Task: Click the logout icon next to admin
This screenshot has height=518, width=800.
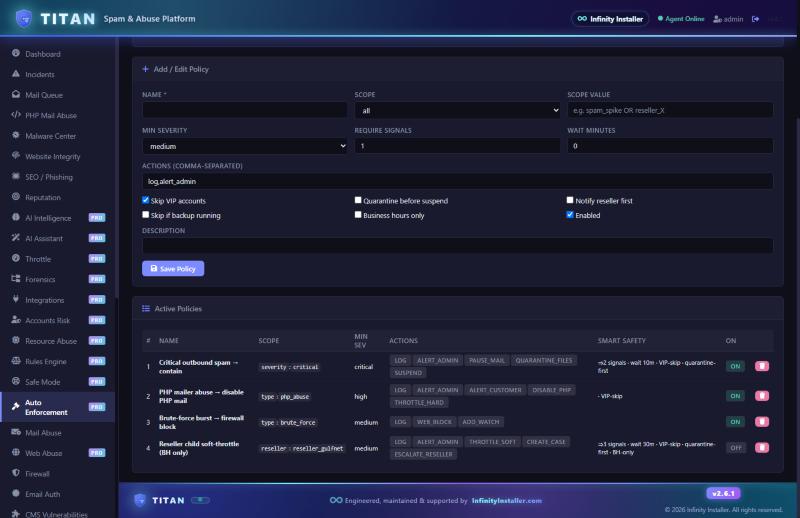Action: coord(756,19)
